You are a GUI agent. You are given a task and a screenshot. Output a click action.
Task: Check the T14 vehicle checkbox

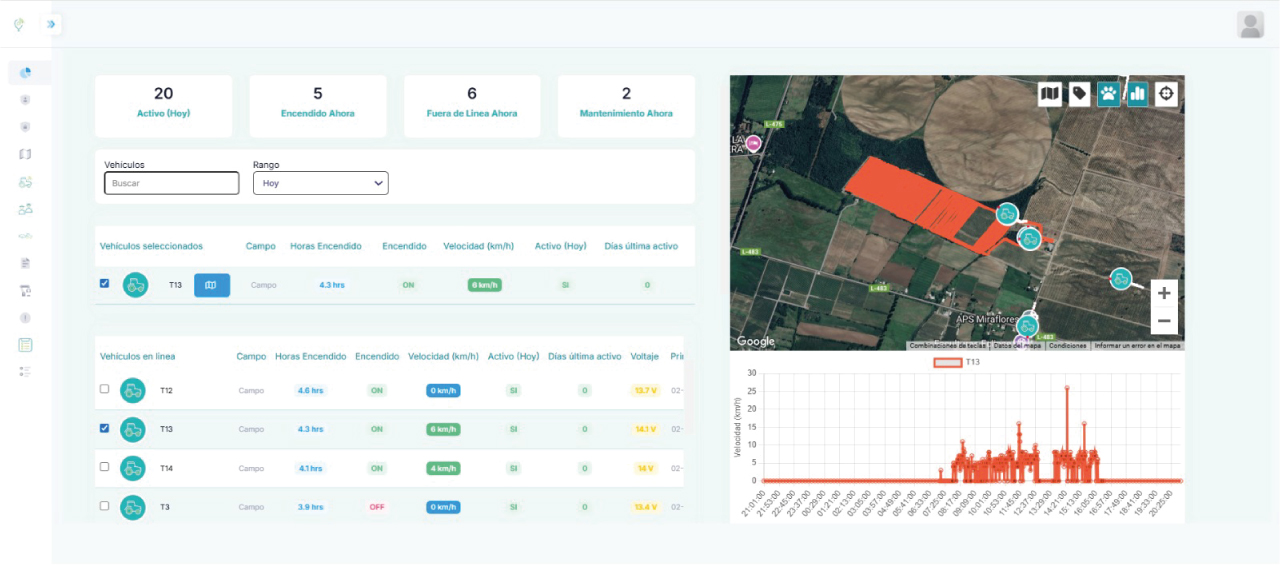(x=105, y=467)
